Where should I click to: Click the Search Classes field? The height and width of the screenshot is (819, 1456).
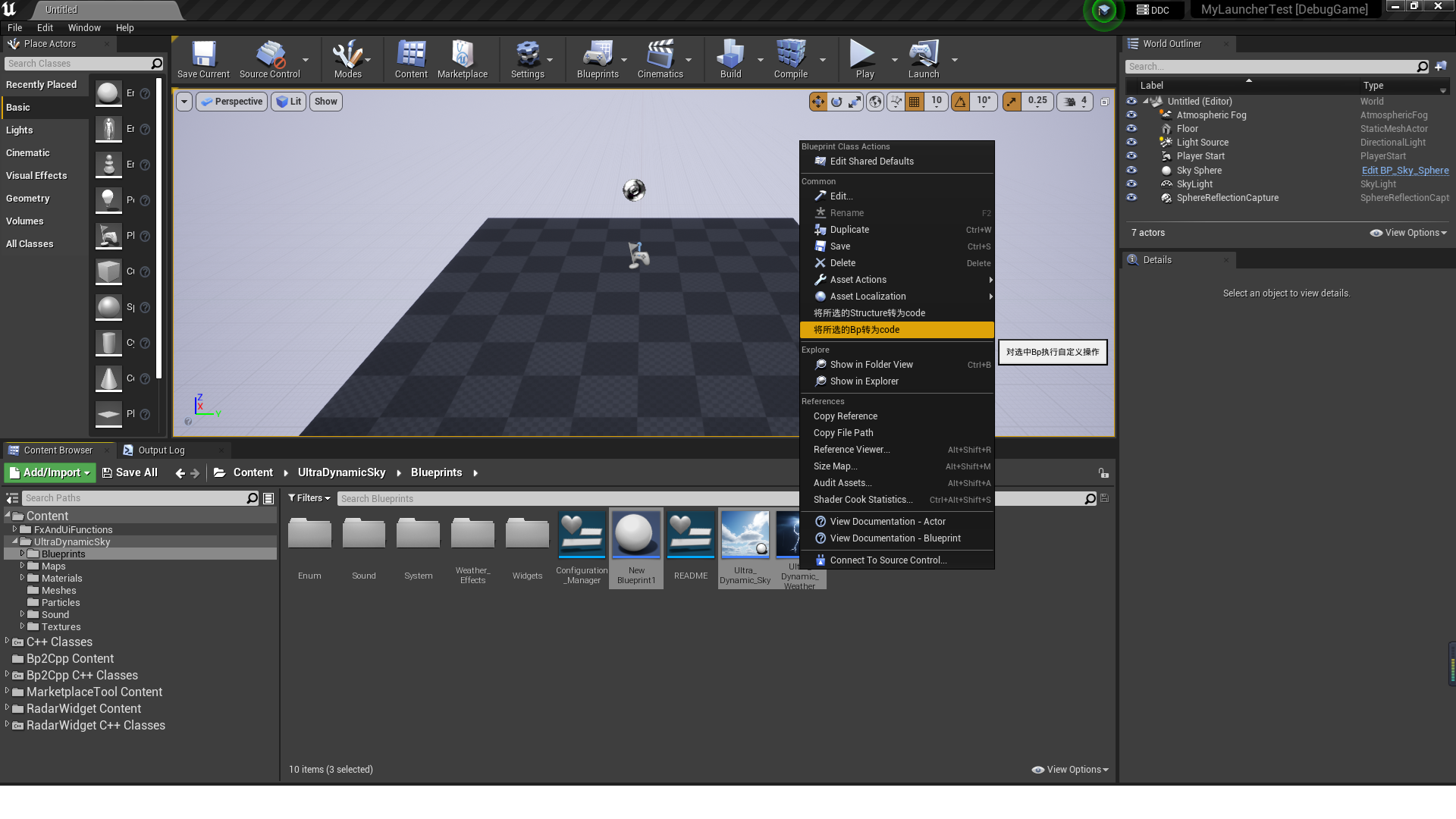pos(77,64)
